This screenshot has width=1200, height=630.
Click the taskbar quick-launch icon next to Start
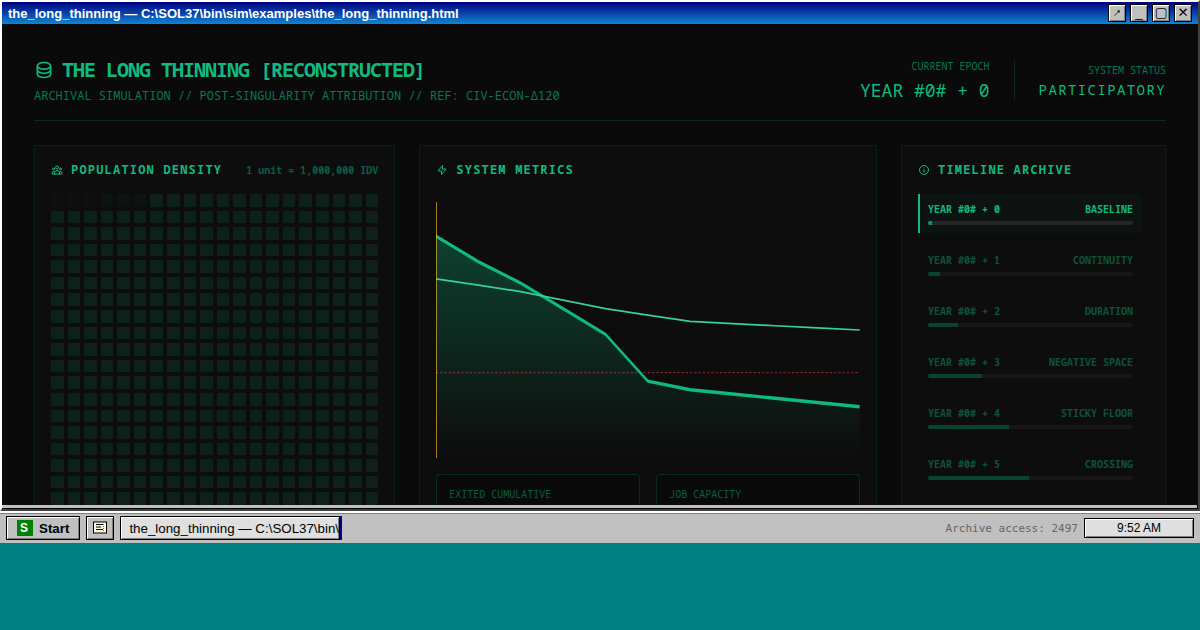(x=100, y=528)
